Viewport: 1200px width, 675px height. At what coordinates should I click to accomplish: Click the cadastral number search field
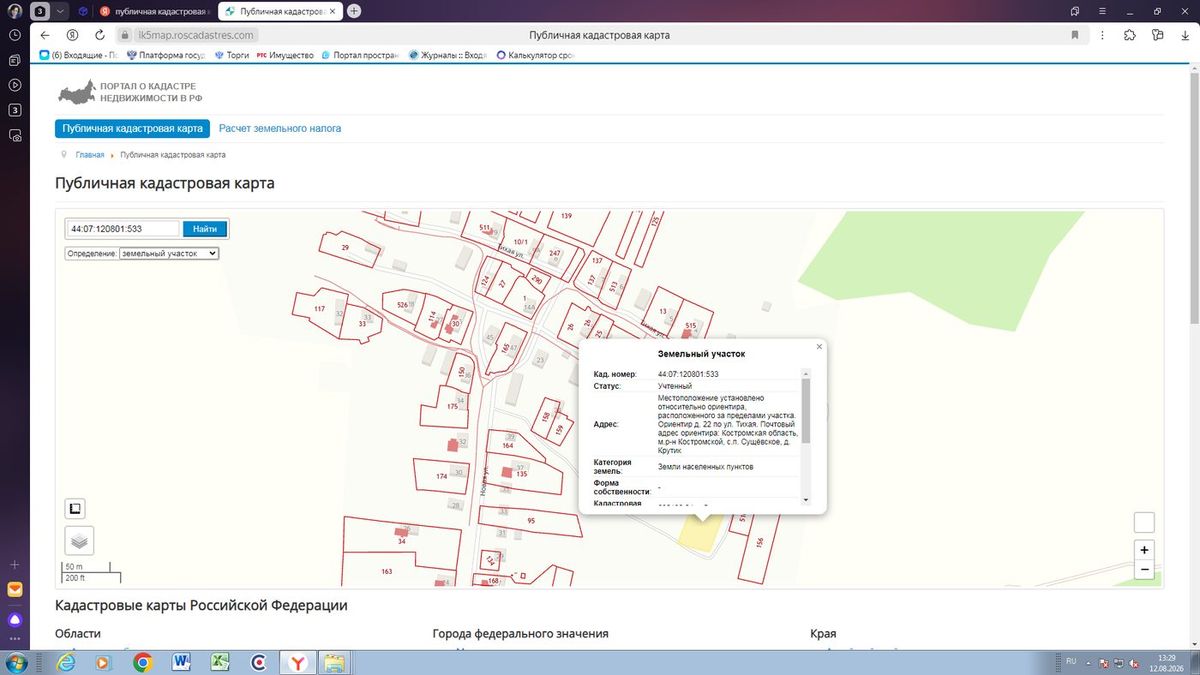tap(123, 229)
